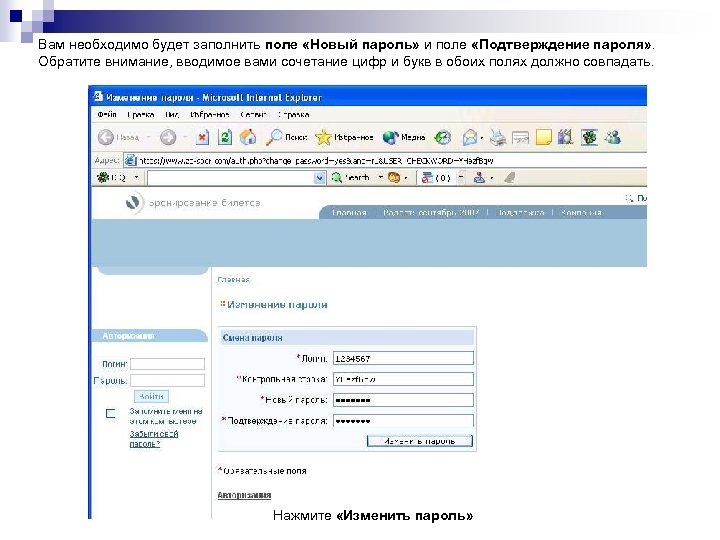The image size is (720, 540).
Task: Open the Messenger people icon
Action: [x=613, y=137]
